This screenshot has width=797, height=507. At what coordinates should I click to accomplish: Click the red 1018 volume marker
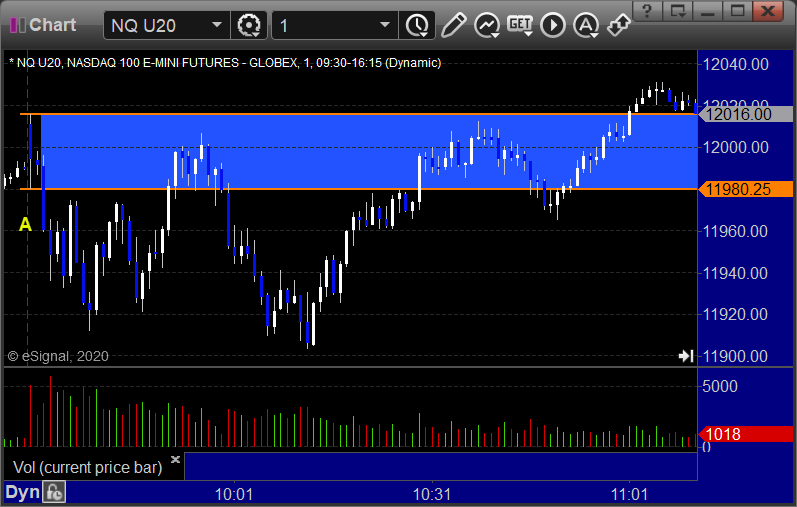point(746,434)
